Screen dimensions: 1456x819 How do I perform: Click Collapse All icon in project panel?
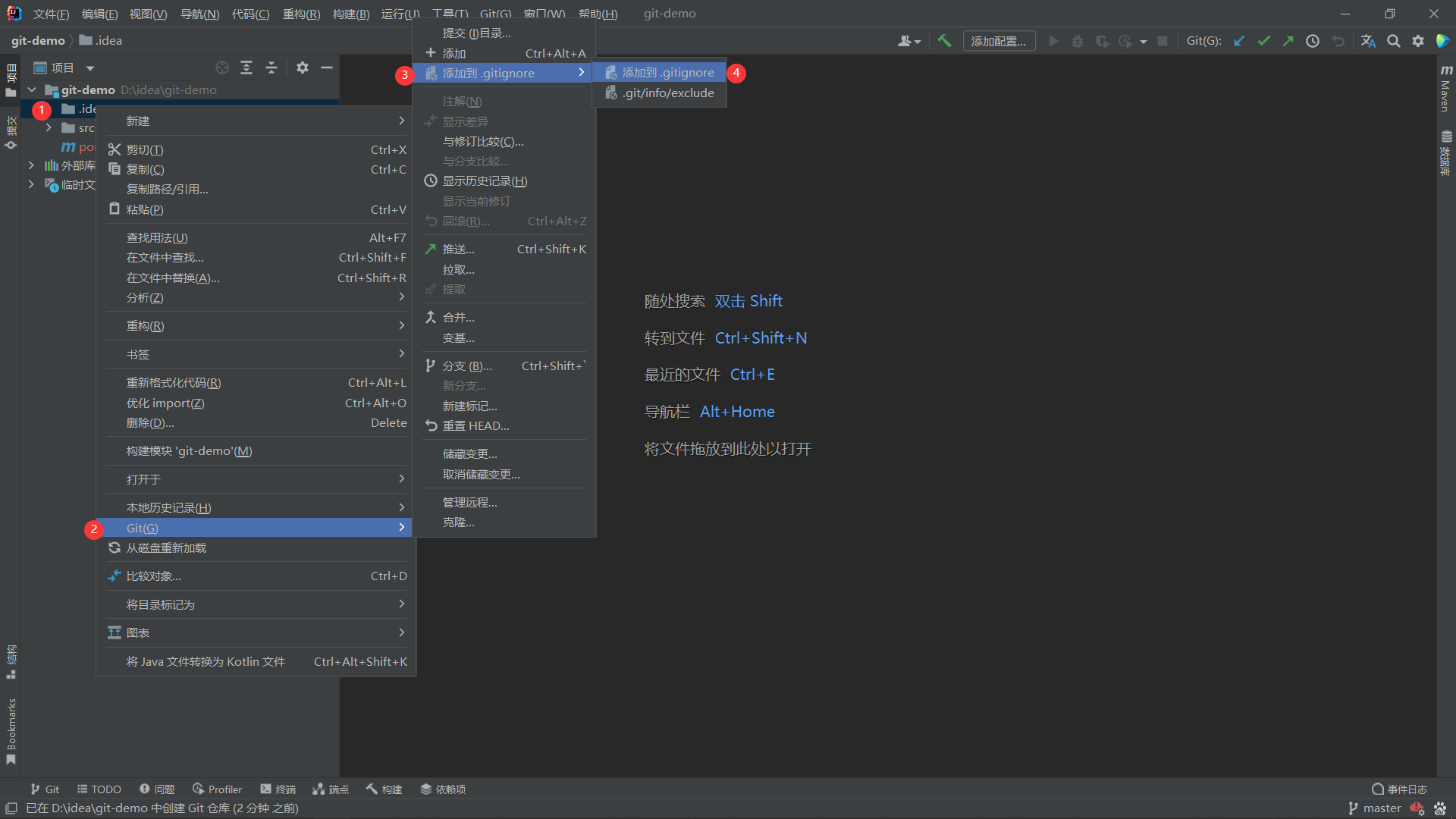pos(271,67)
